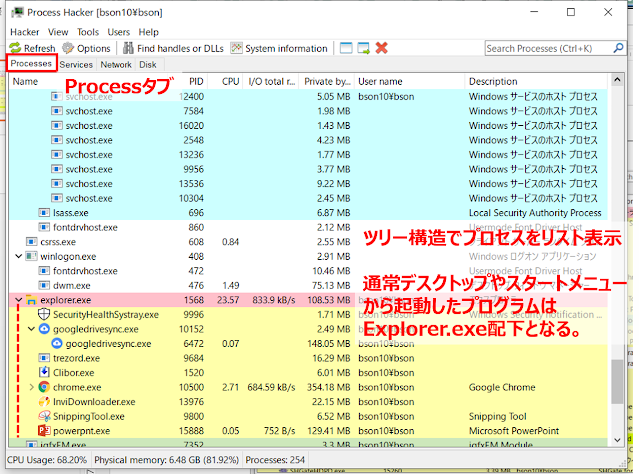The height and width of the screenshot is (474, 640).
Task: Click the powerpnt.exe PowerPoint icon
Action: pyautogui.click(x=44, y=431)
